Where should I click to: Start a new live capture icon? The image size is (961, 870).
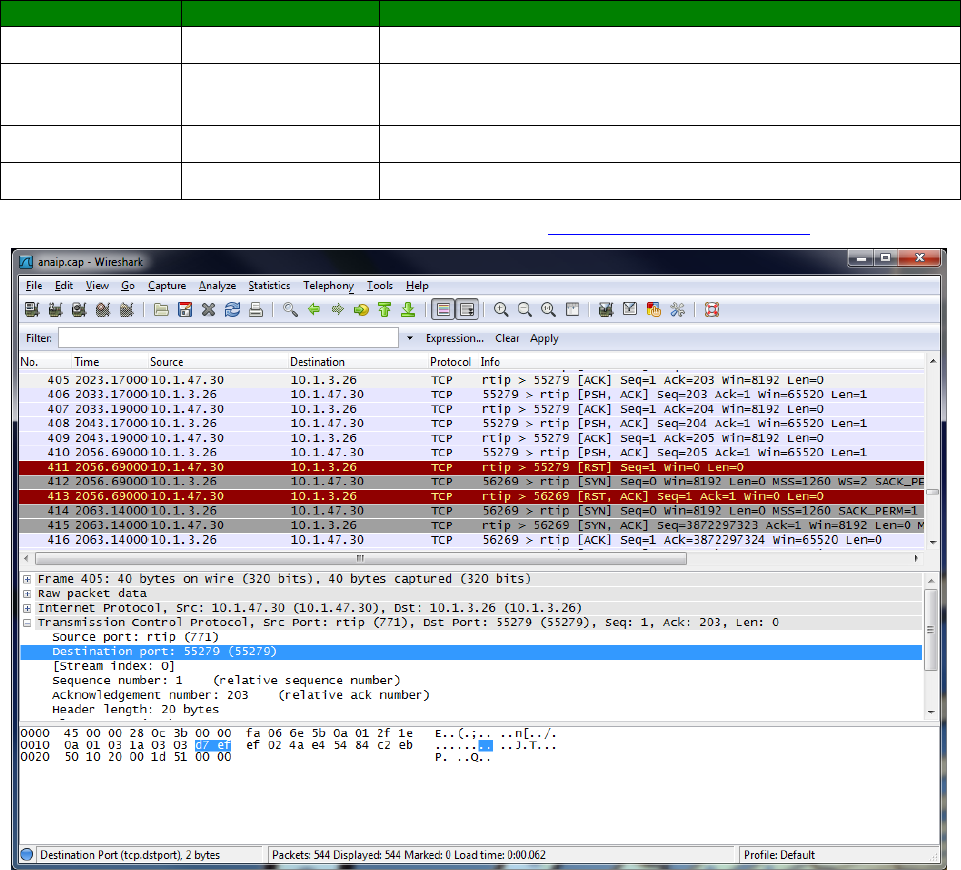[x=79, y=309]
